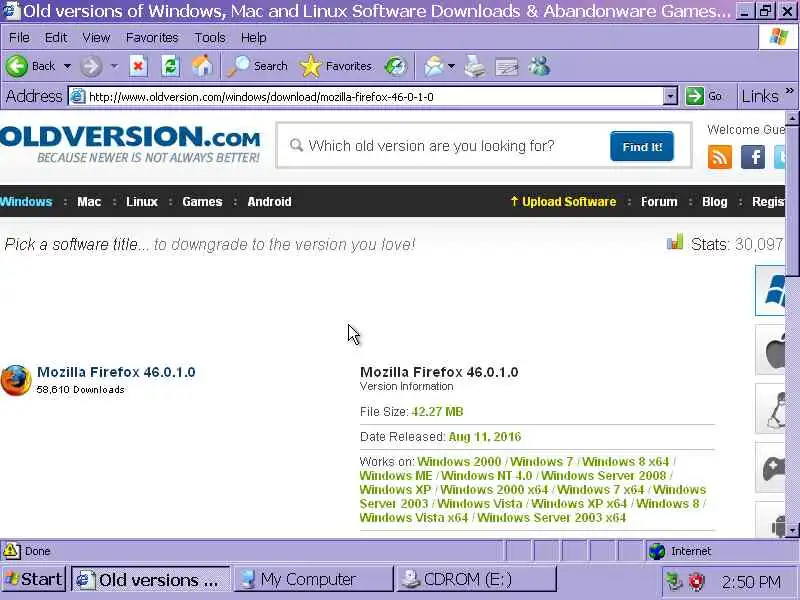The width and height of the screenshot is (800, 600).
Task: Click the page scrollbar down arrow
Action: click(792, 531)
